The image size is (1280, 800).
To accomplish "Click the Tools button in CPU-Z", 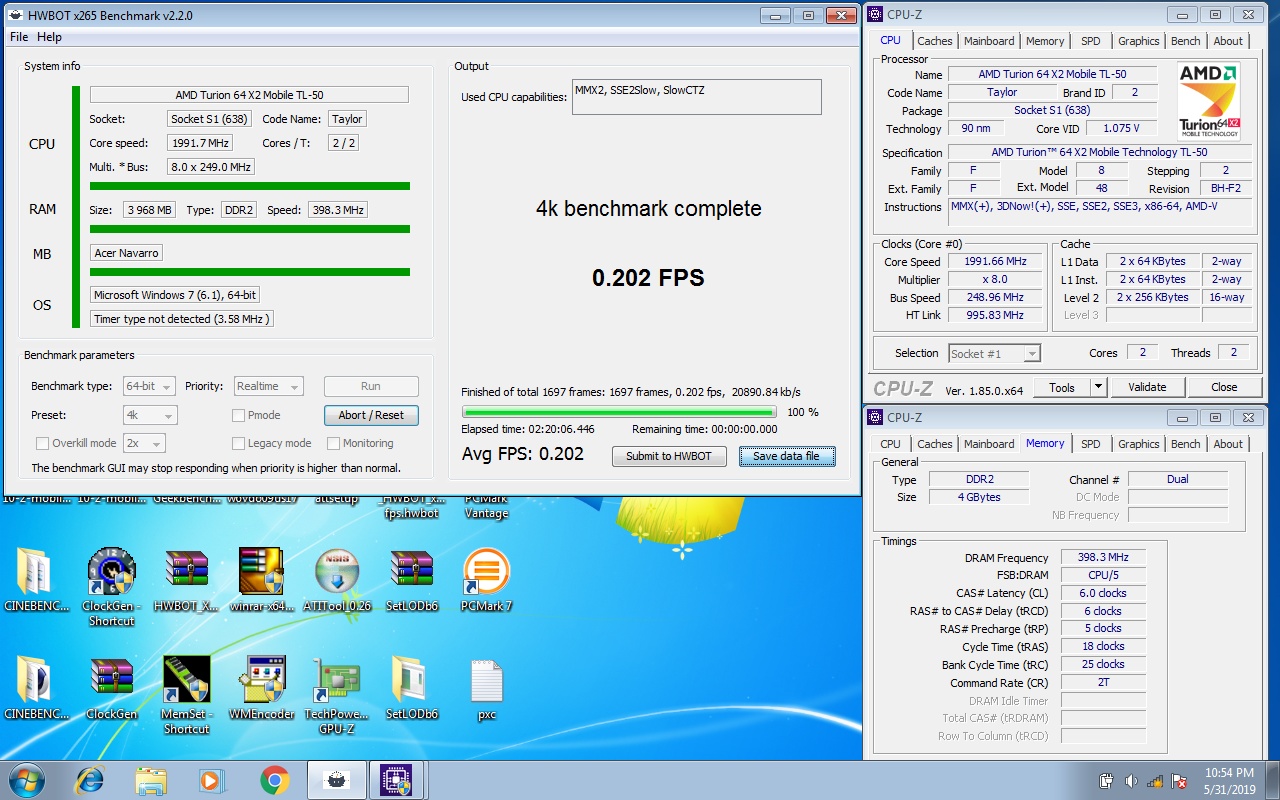I will tap(1062, 387).
